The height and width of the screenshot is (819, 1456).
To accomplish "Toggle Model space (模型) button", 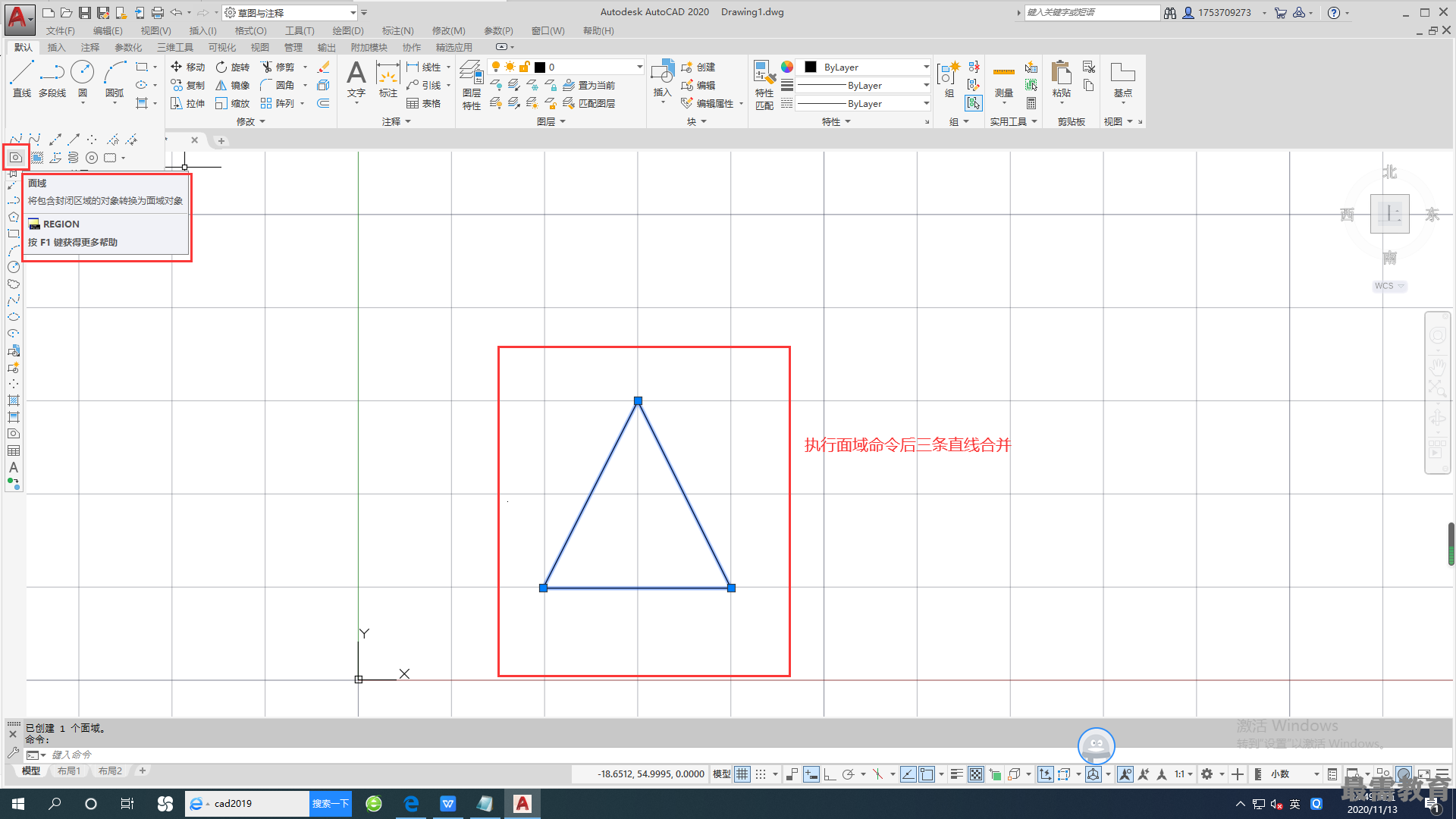I will click(722, 774).
